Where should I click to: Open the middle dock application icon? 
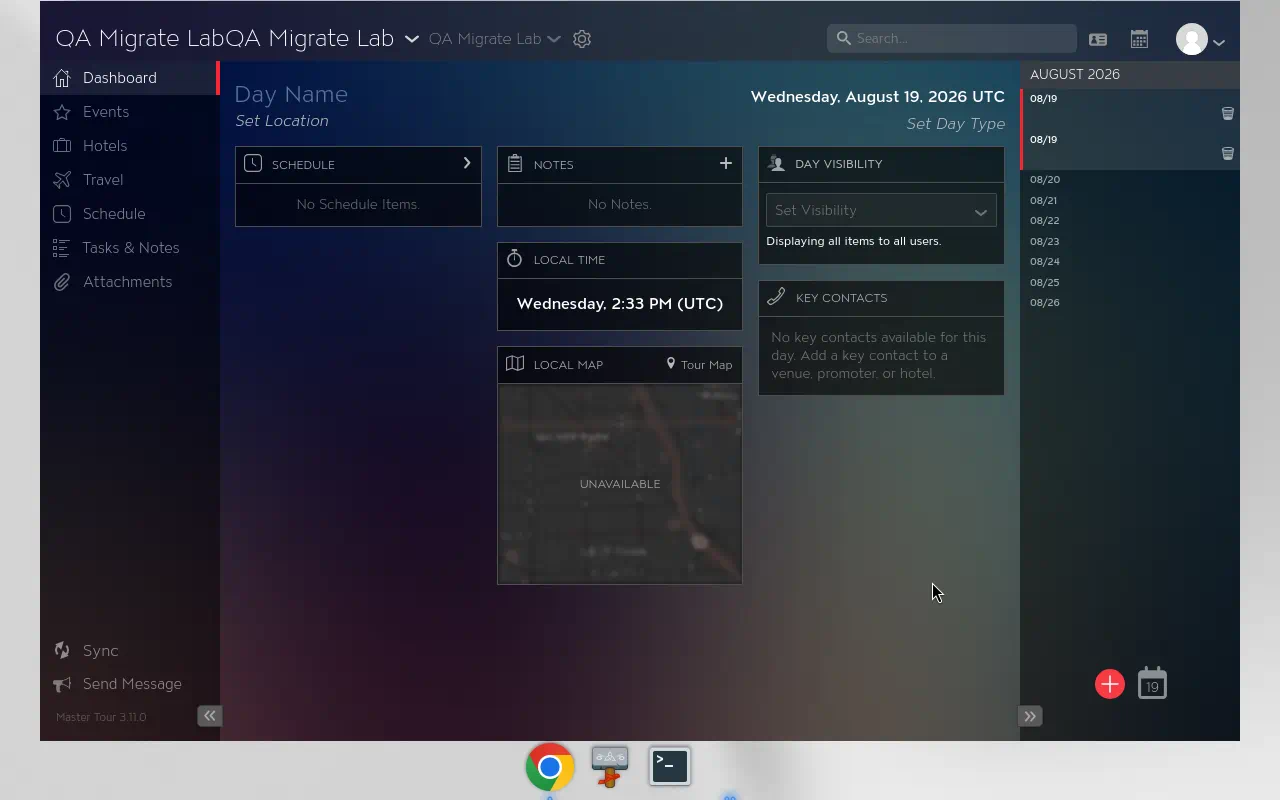[x=609, y=767]
